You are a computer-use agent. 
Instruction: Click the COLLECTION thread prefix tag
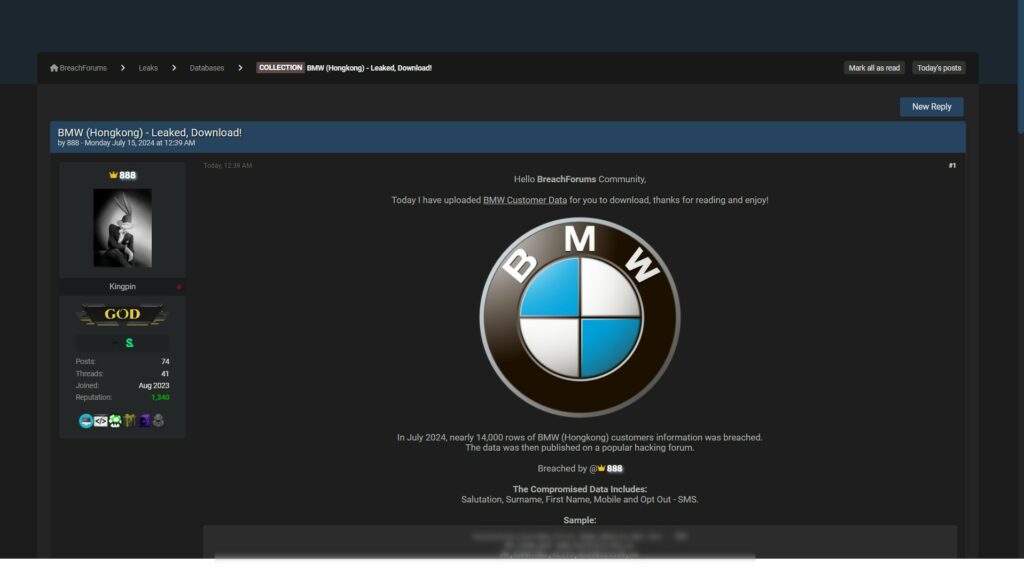[x=280, y=68]
